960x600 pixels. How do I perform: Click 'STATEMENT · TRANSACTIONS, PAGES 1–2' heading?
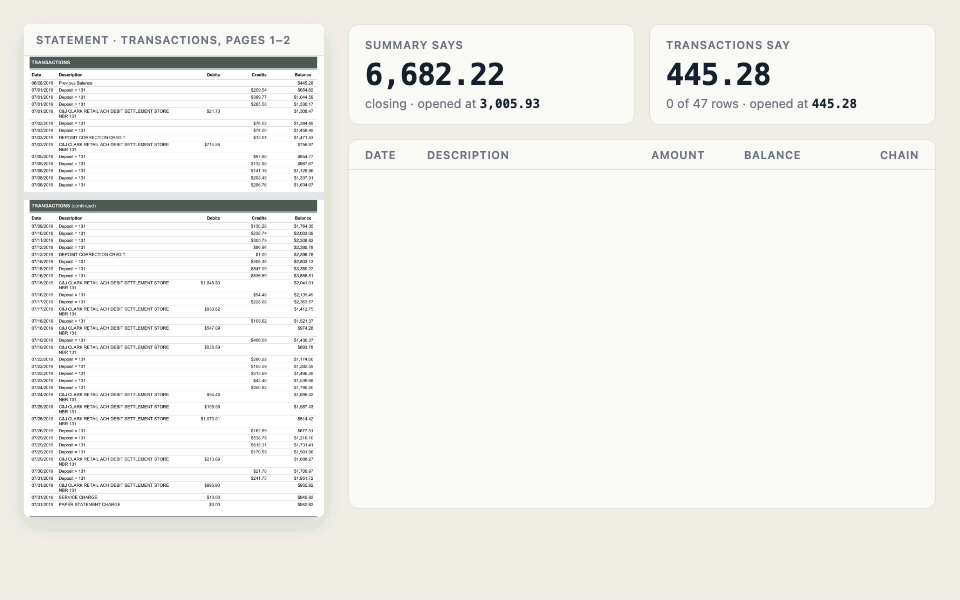[x=163, y=40]
